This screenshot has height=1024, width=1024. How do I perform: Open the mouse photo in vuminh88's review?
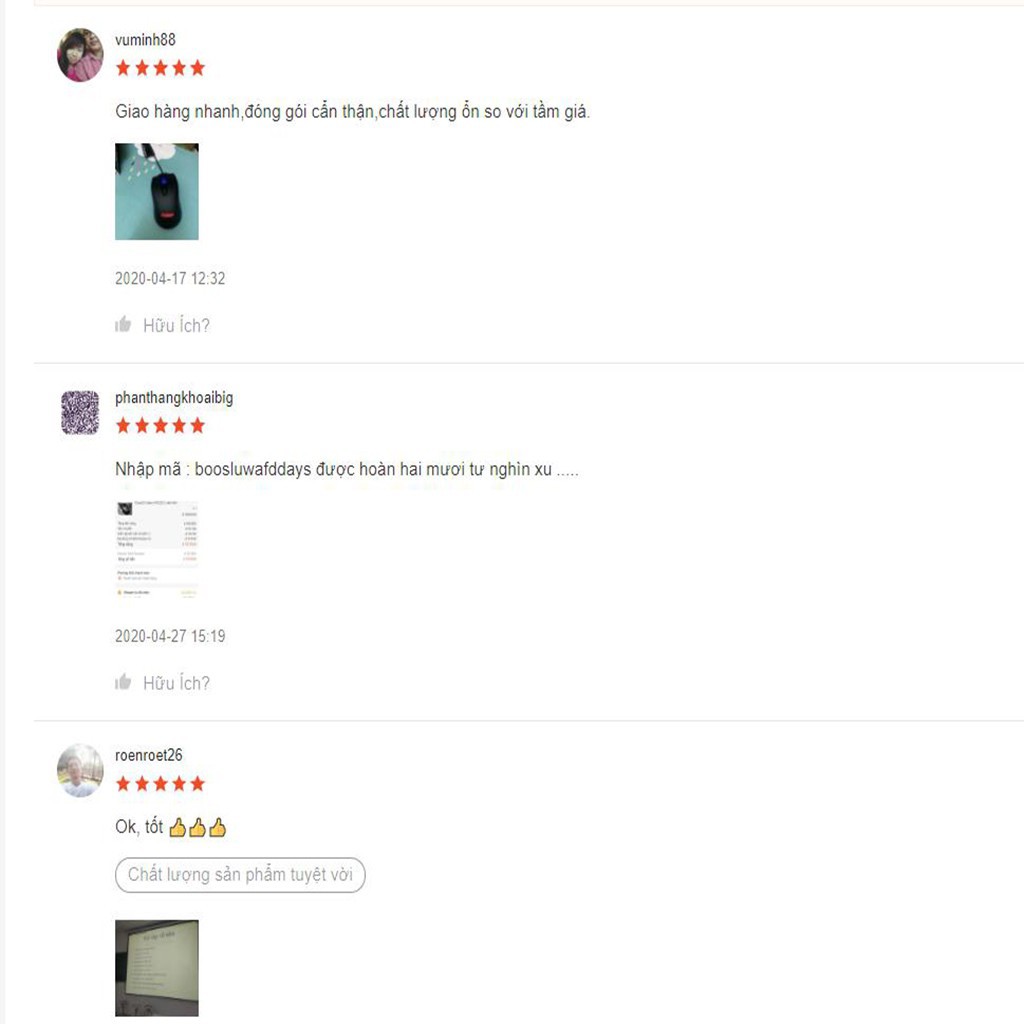[x=157, y=191]
